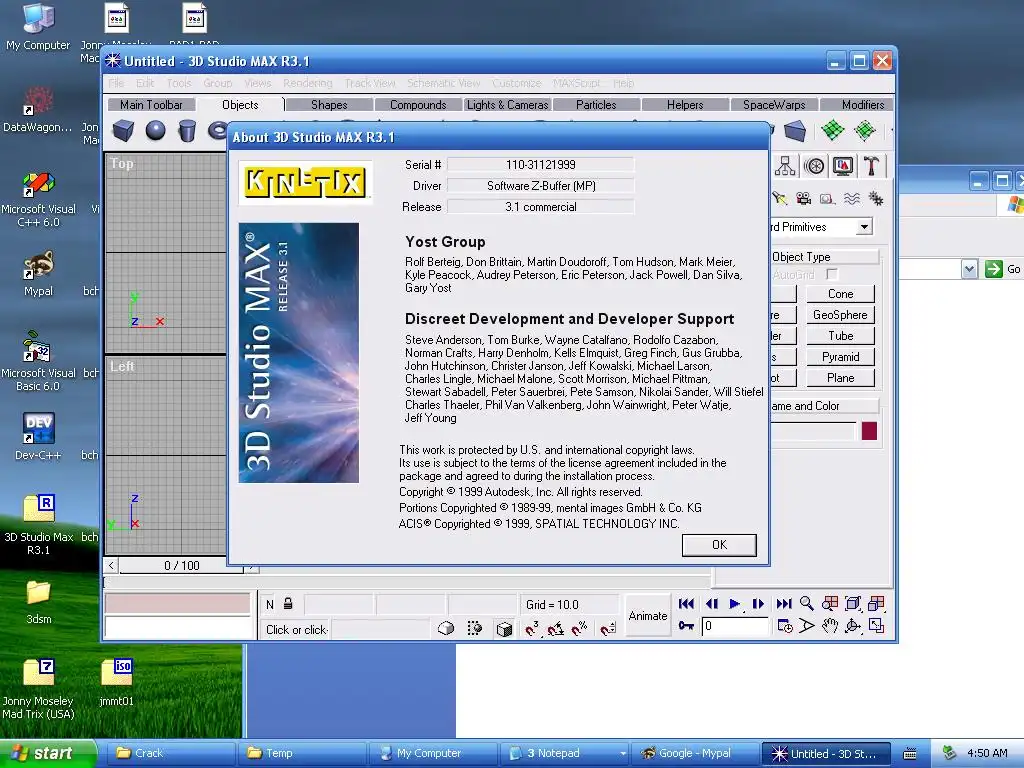Screen dimensions: 1024x768
Task: Select the Box primitive icon in the Objects shelf
Action: [123, 131]
